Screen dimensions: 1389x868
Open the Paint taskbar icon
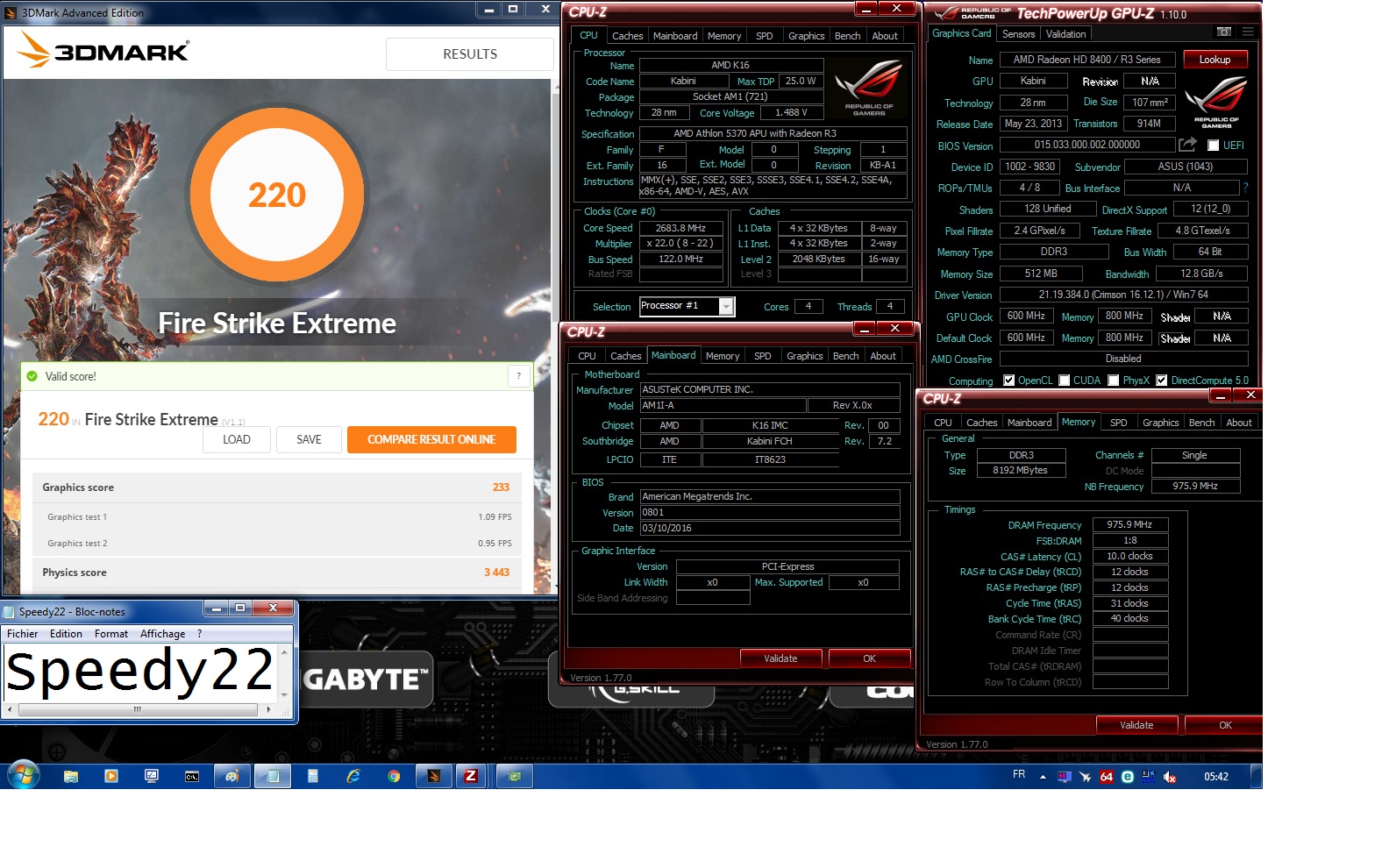pos(231,776)
